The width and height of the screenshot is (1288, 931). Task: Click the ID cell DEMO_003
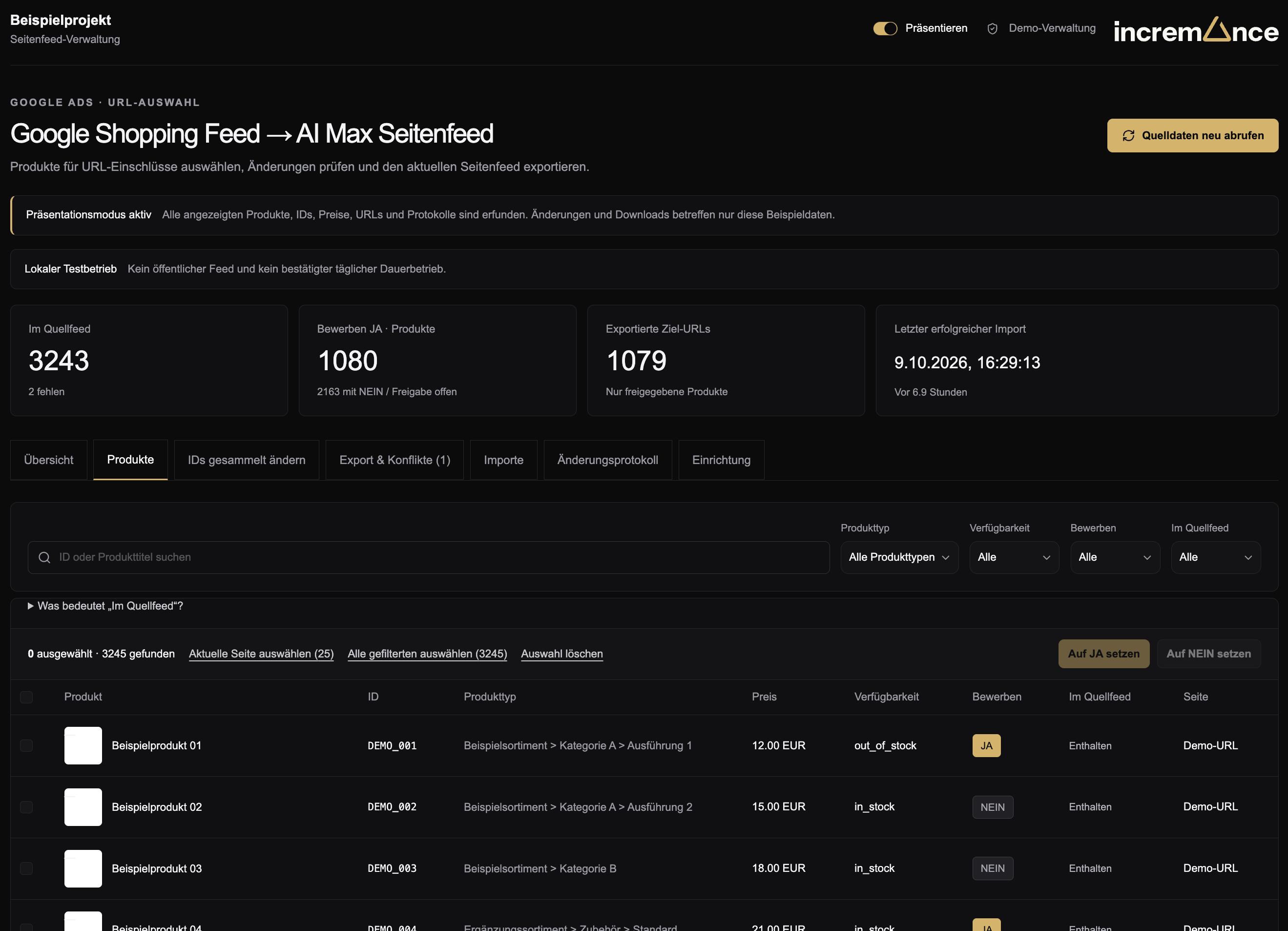(392, 868)
